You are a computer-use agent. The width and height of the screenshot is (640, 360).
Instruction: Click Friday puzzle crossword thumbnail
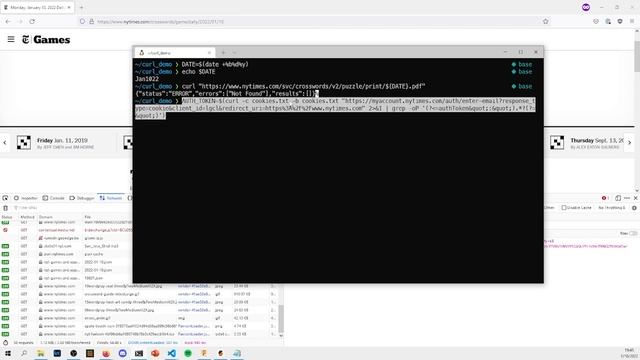point(24,143)
